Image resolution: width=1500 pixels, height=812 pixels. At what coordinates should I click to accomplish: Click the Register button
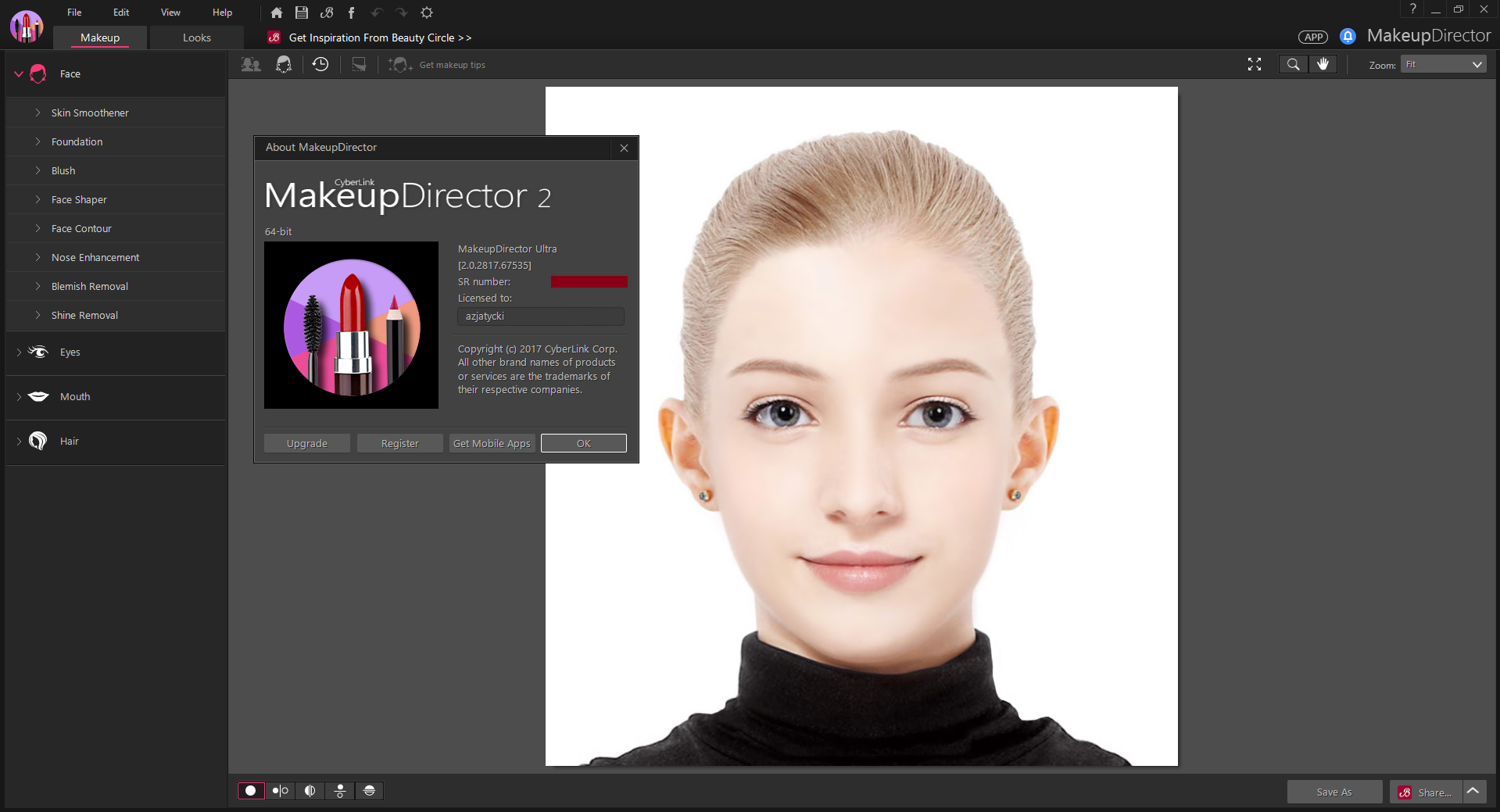399,443
